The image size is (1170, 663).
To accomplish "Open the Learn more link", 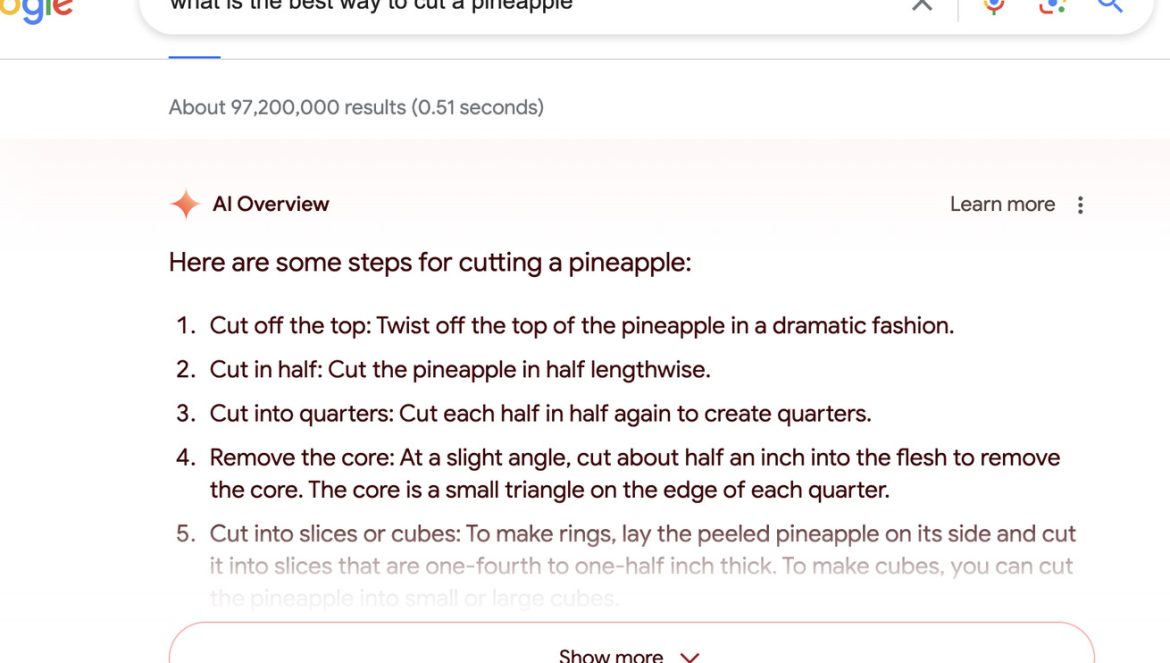I will 1002,204.
